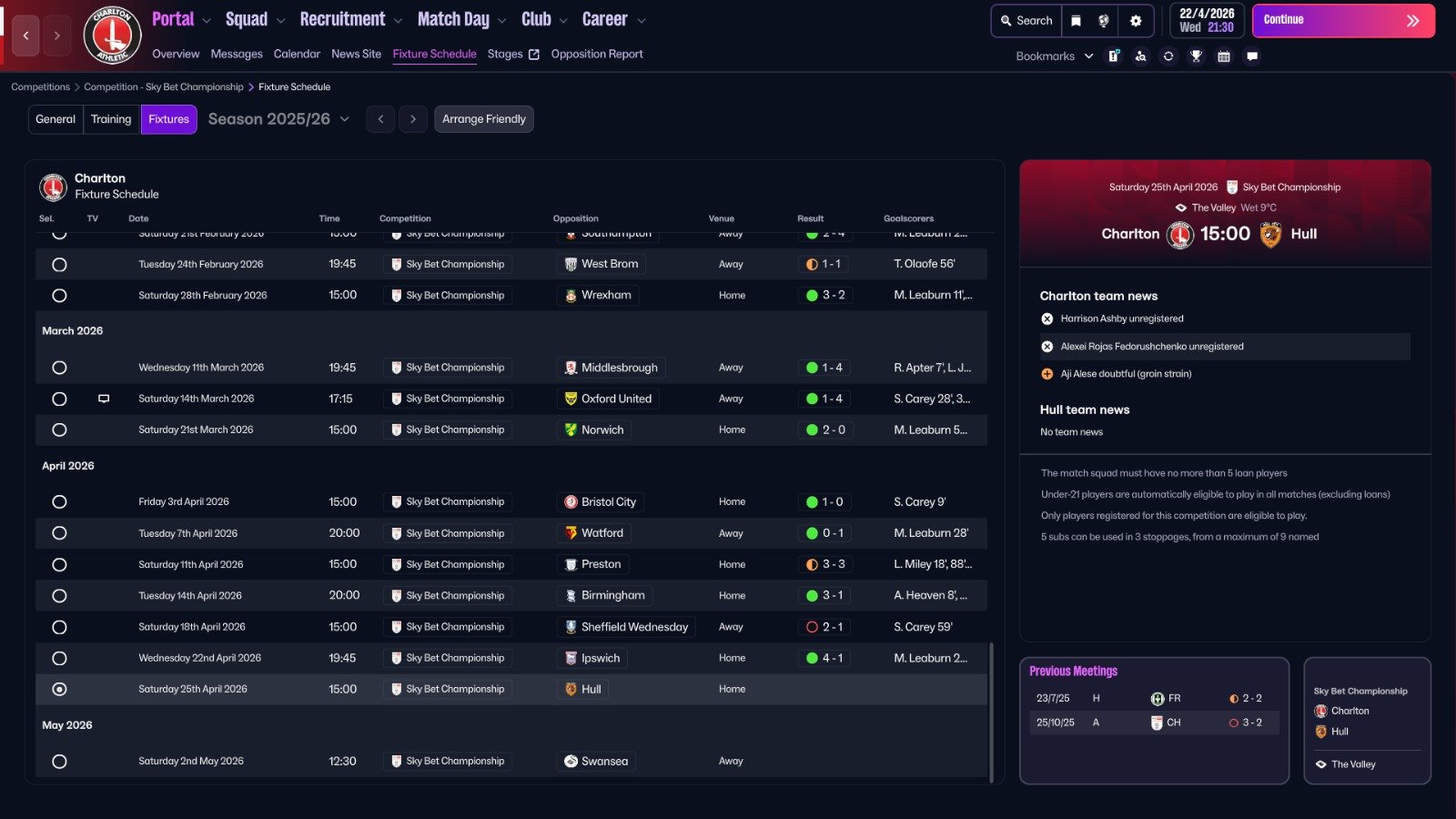Select the Middlesbrough fixture radio button
Viewport: 1456px width, 819px height.
59,368
